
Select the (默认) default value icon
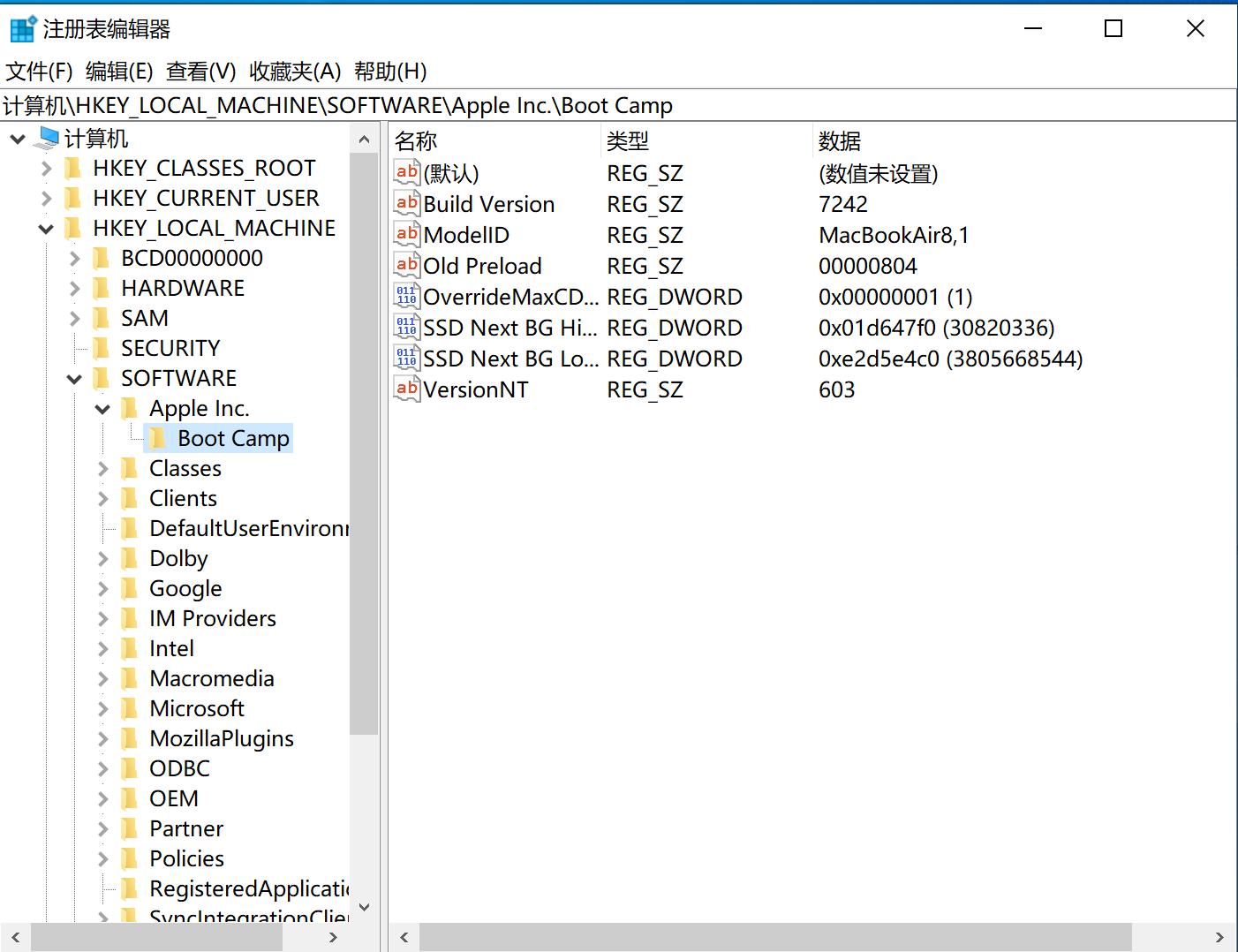tap(405, 172)
